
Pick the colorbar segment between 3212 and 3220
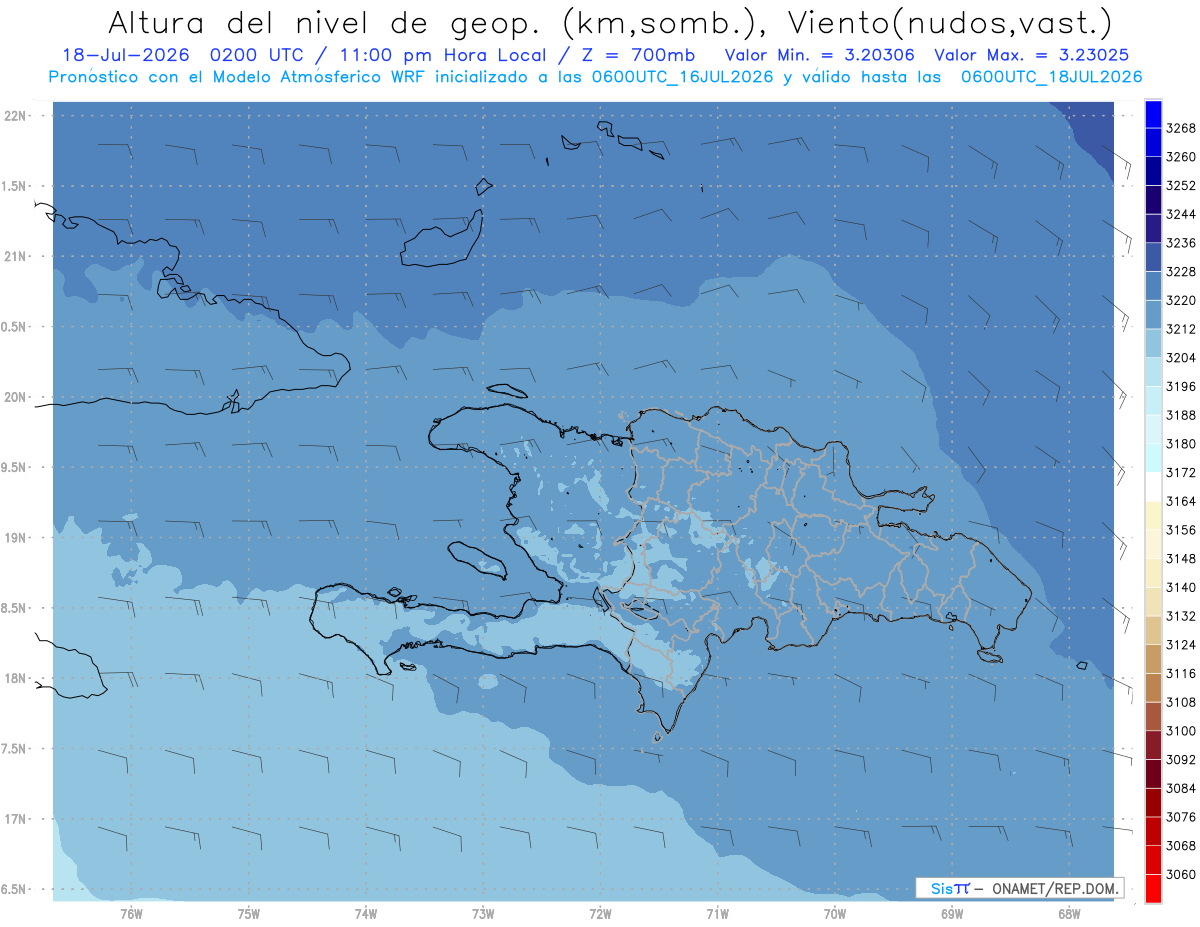(x=1153, y=314)
